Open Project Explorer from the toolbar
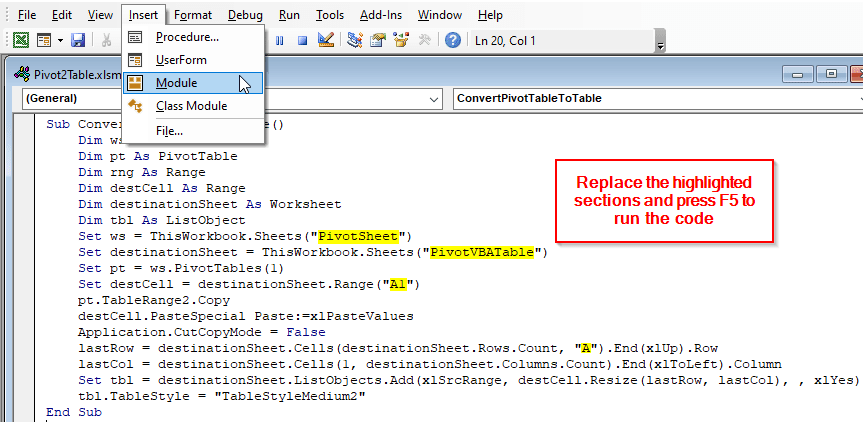The height and width of the screenshot is (422, 863). pos(355,40)
